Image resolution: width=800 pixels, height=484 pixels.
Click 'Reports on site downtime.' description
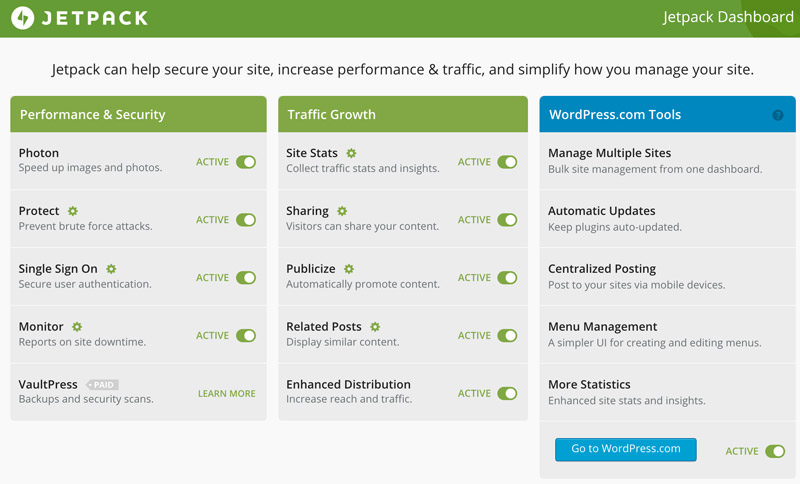pos(82,342)
